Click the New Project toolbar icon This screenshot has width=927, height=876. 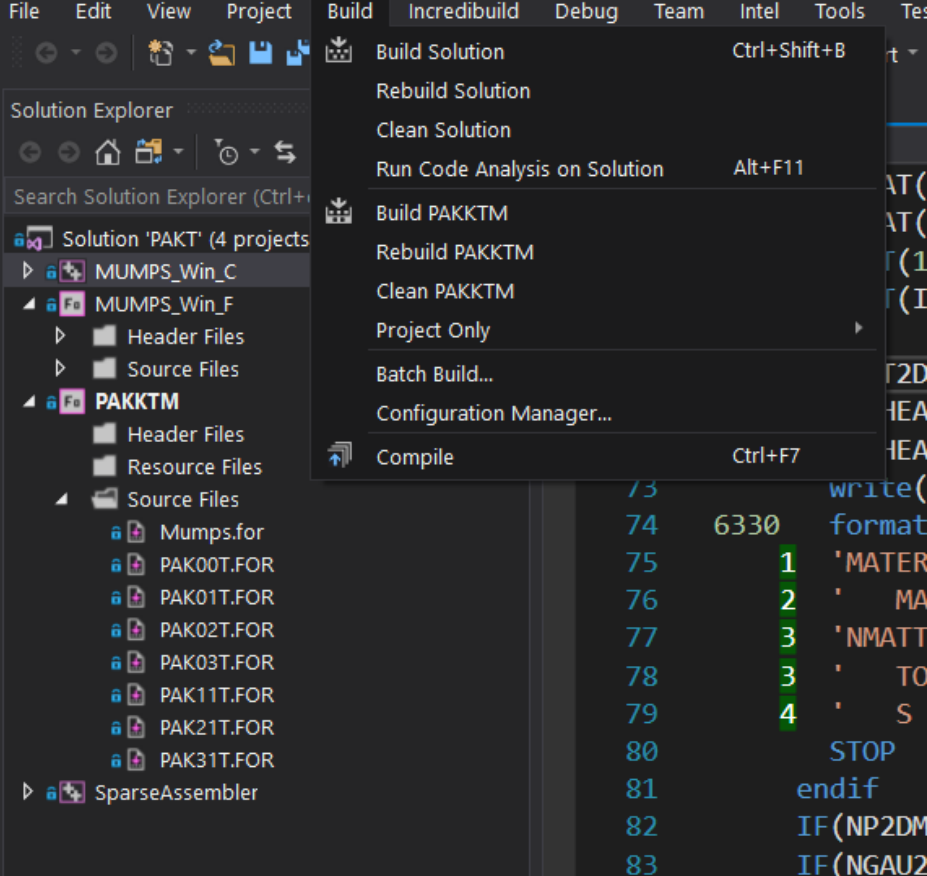[160, 53]
